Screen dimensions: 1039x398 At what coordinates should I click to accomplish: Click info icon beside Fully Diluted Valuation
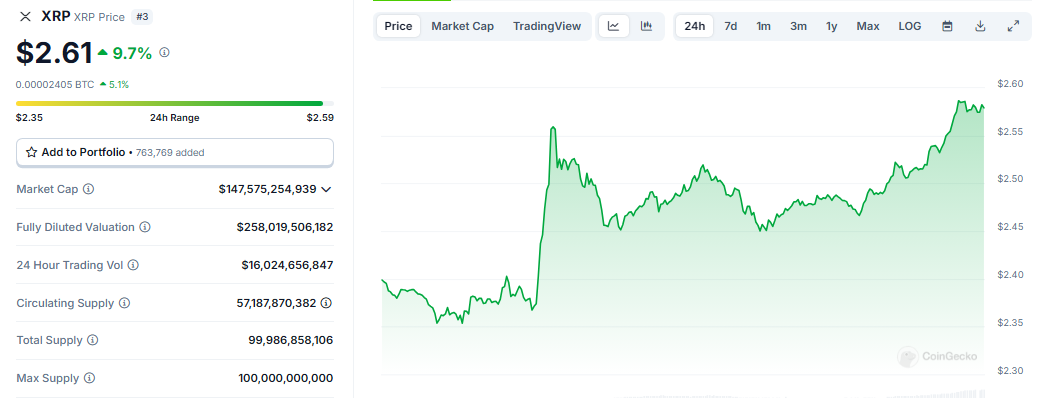tap(145, 227)
